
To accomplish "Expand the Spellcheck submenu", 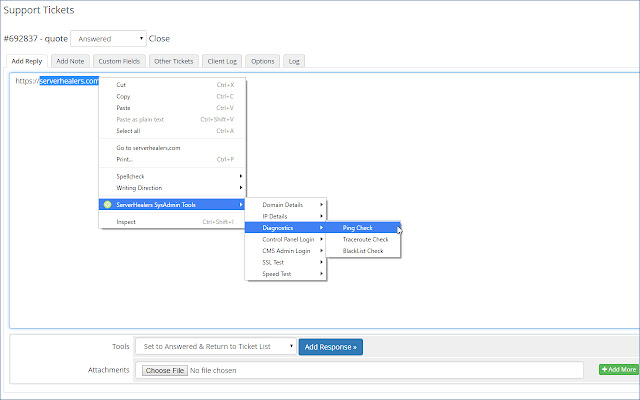I will point(172,176).
